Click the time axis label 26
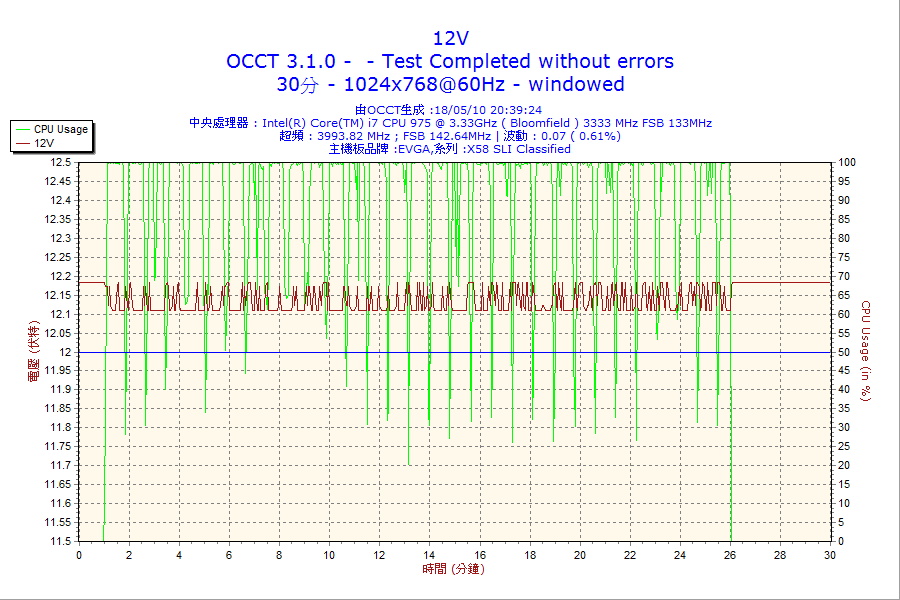900x600 pixels. point(730,555)
